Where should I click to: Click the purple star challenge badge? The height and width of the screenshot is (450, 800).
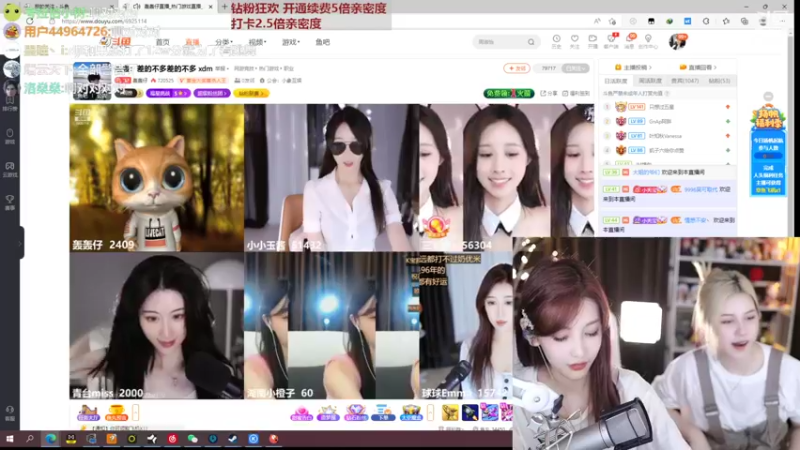167,93
